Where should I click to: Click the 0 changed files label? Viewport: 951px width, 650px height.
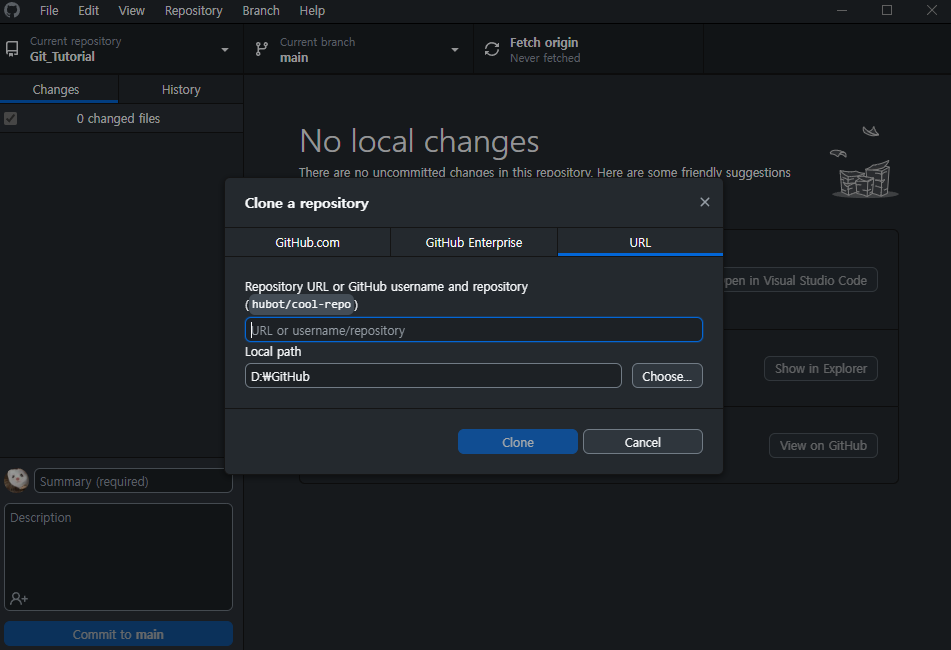click(118, 118)
